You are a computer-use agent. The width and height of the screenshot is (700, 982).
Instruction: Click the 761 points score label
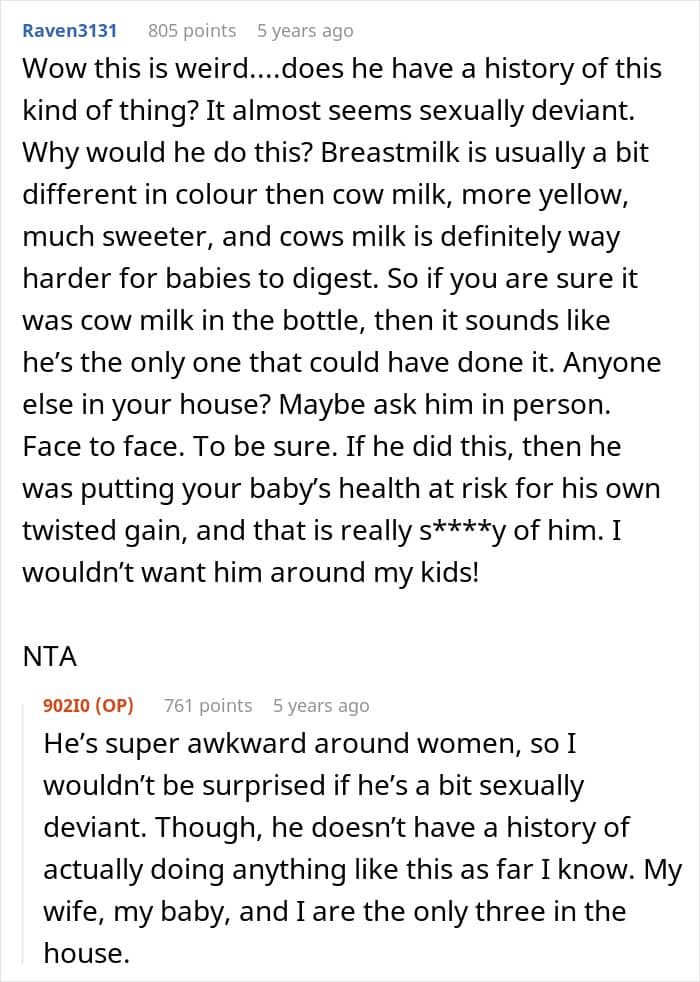[207, 705]
